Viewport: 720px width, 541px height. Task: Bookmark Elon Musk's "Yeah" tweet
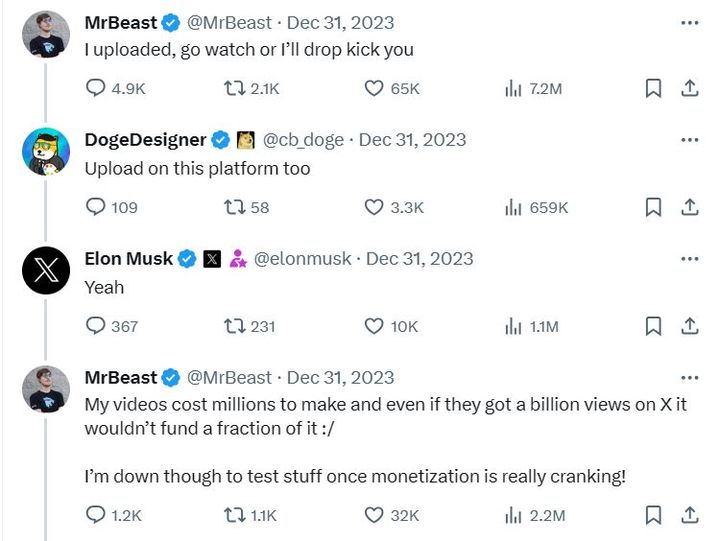click(653, 326)
